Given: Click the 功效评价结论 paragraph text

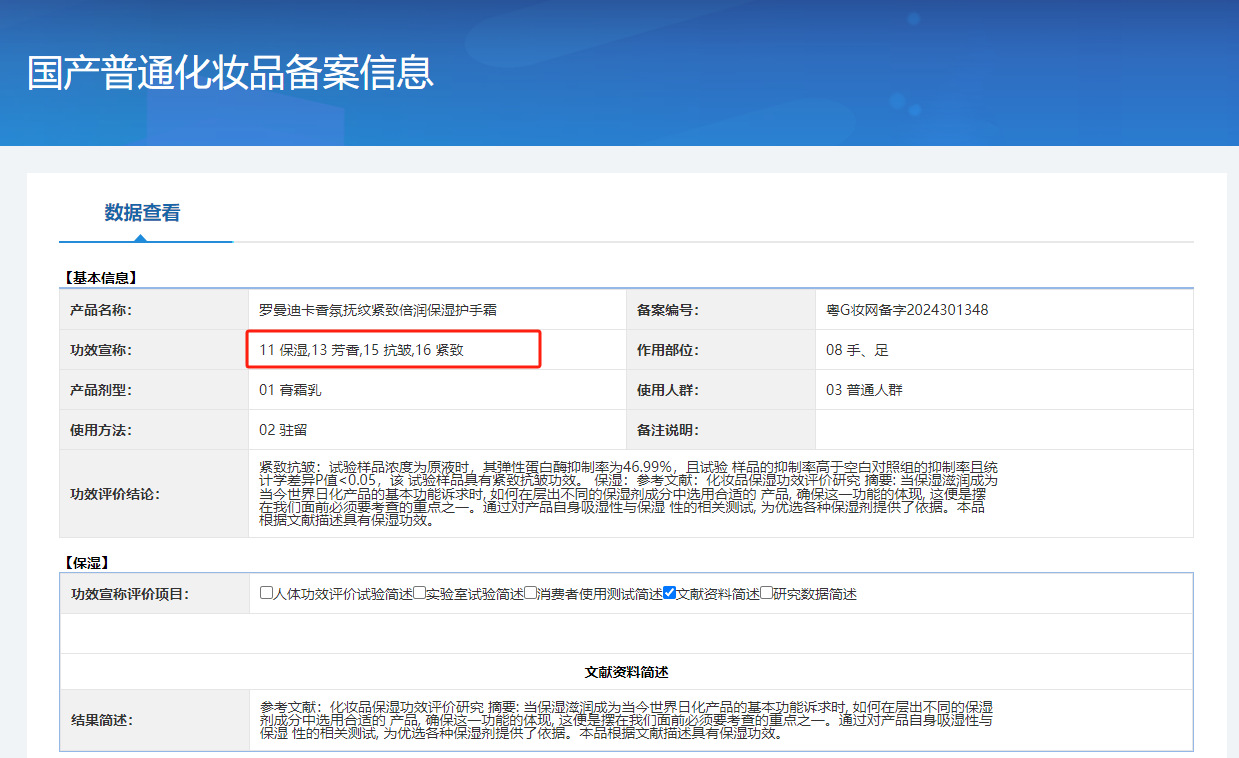Looking at the screenshot, I should [x=628, y=493].
